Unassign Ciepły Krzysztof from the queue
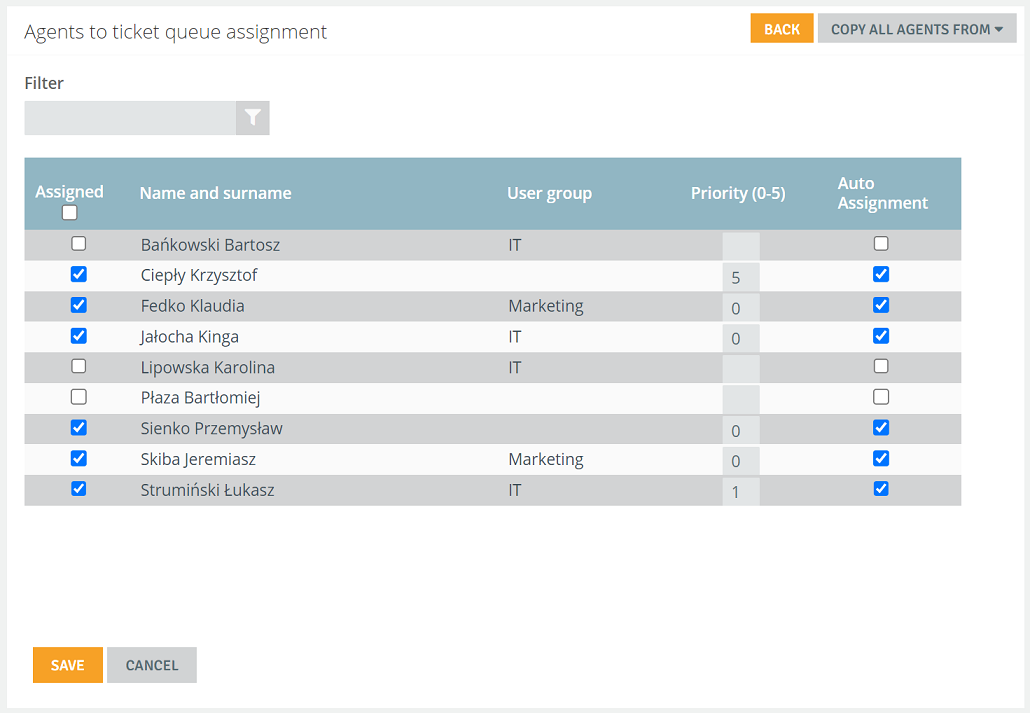Viewport: 1030px width, 713px height. click(79, 274)
